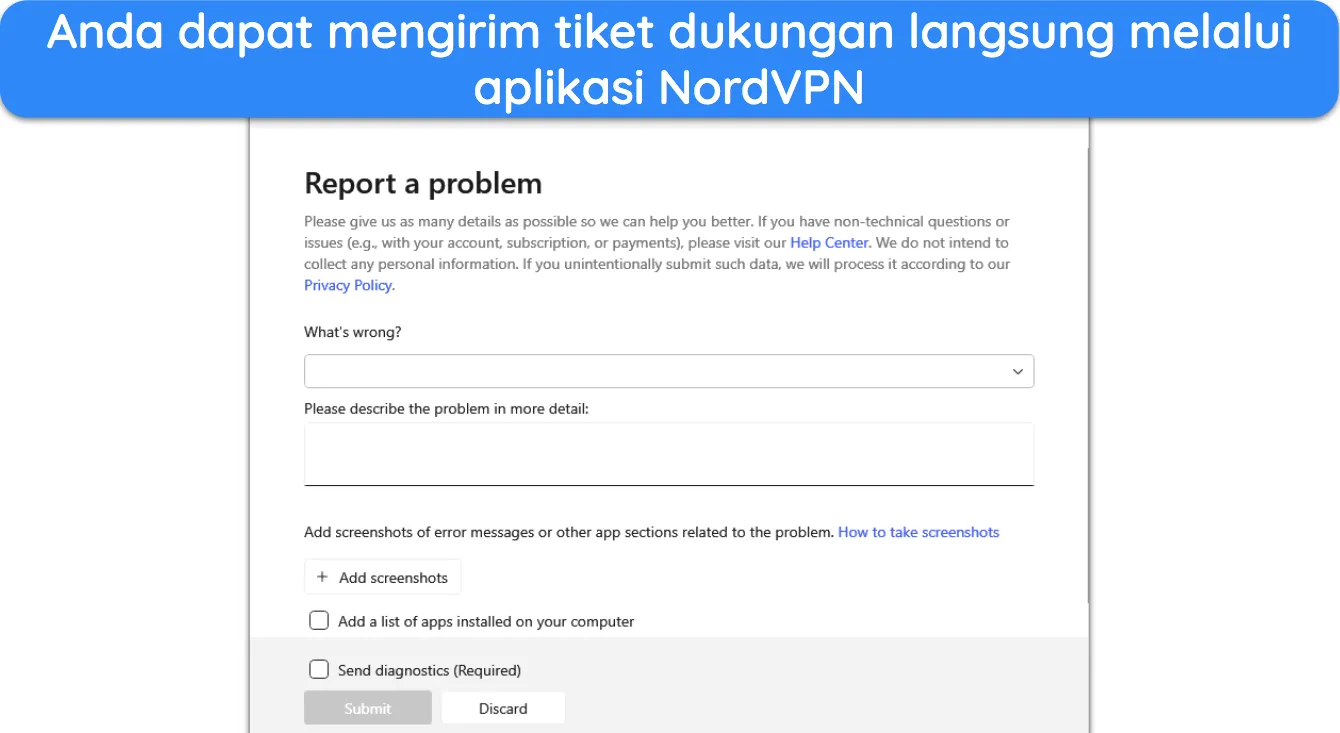The height and width of the screenshot is (733, 1340).
Task: Click the "What's wrong?" label
Action: 353,332
